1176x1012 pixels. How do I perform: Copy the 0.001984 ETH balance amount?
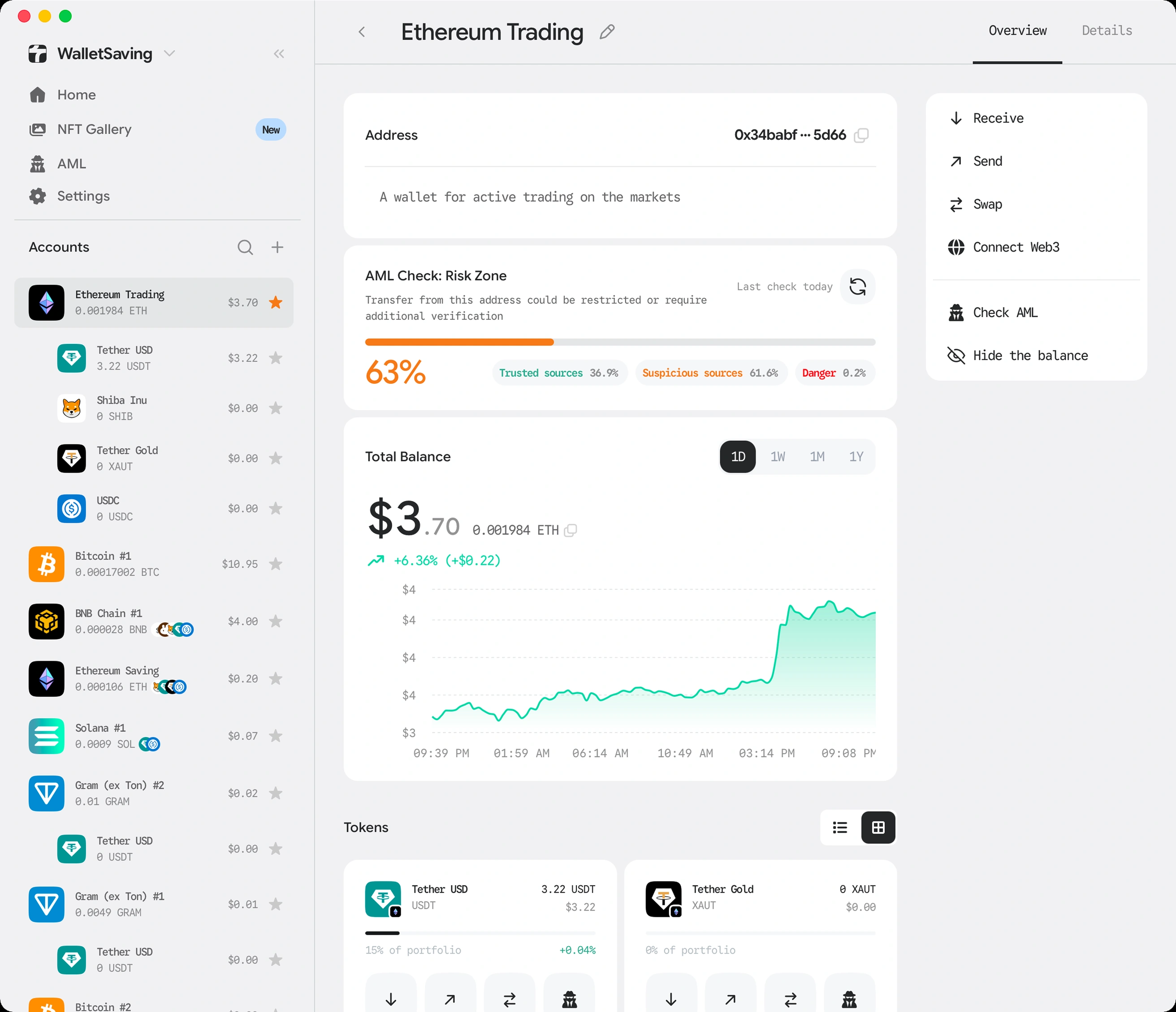tap(571, 530)
